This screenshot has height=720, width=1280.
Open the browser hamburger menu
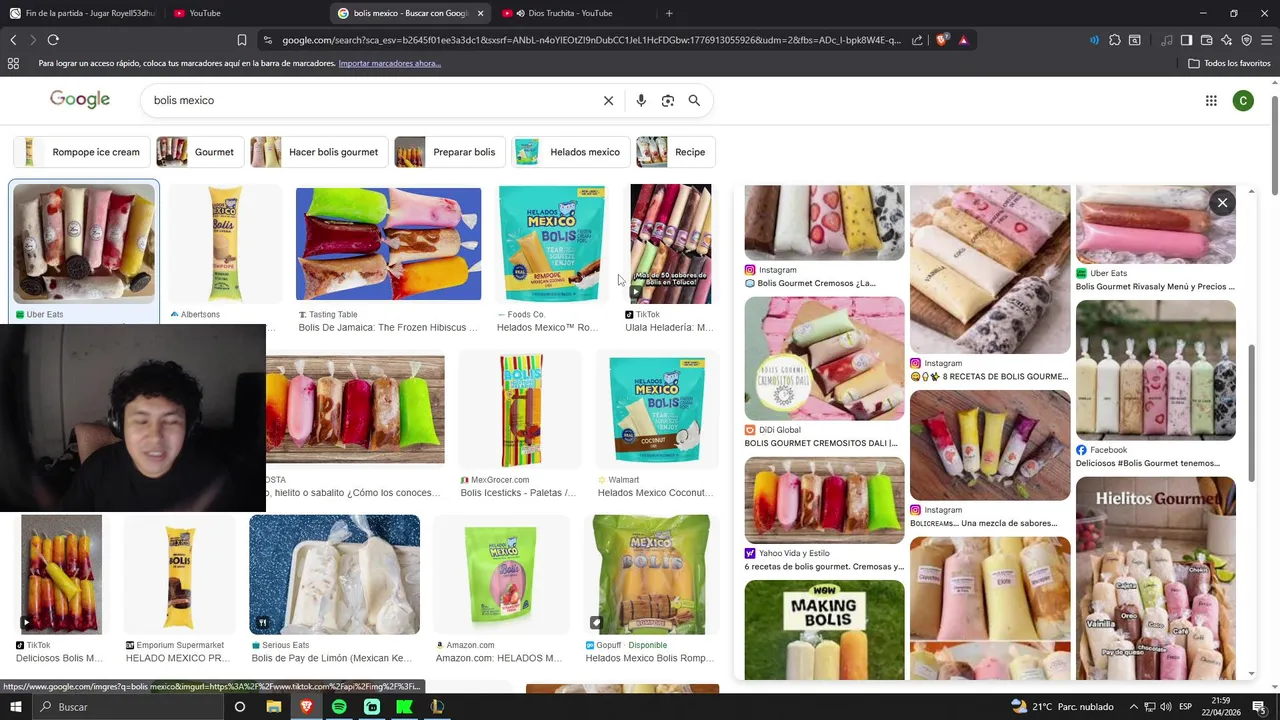[1266, 40]
